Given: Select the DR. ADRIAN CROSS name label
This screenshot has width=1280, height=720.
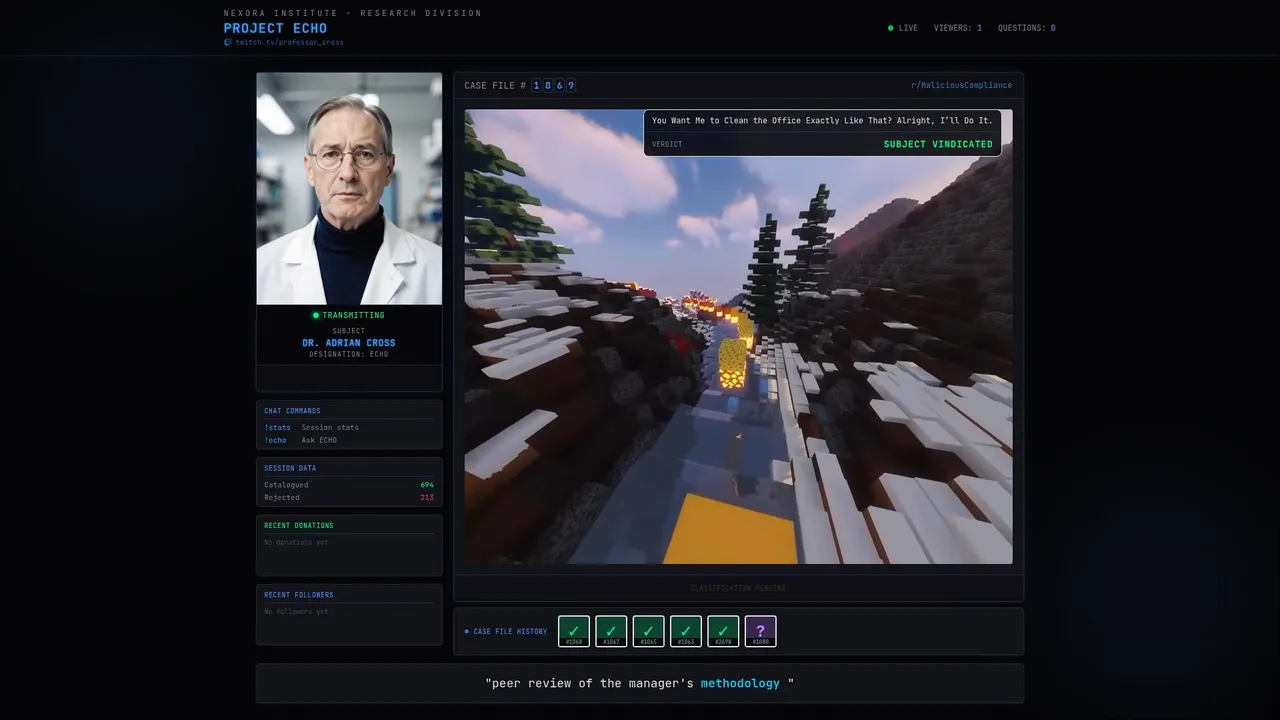Looking at the screenshot, I should pyautogui.click(x=349, y=343).
